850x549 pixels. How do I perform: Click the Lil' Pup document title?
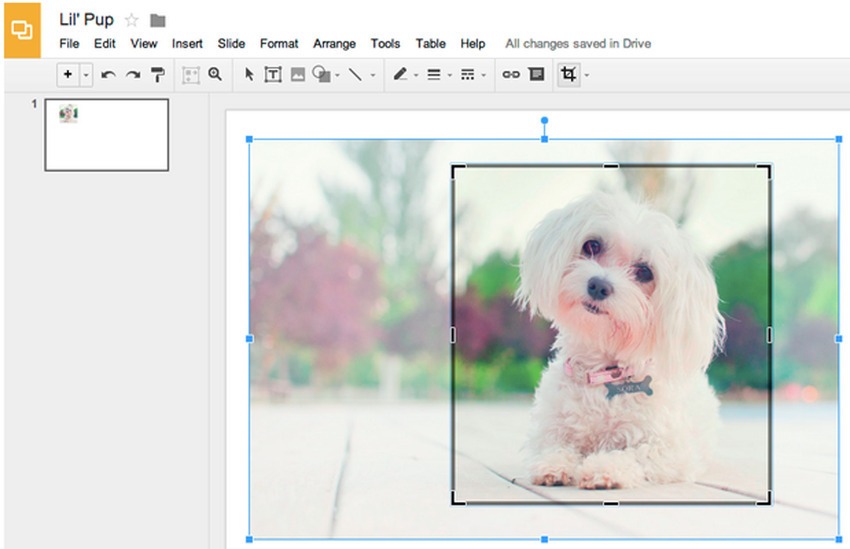87,20
